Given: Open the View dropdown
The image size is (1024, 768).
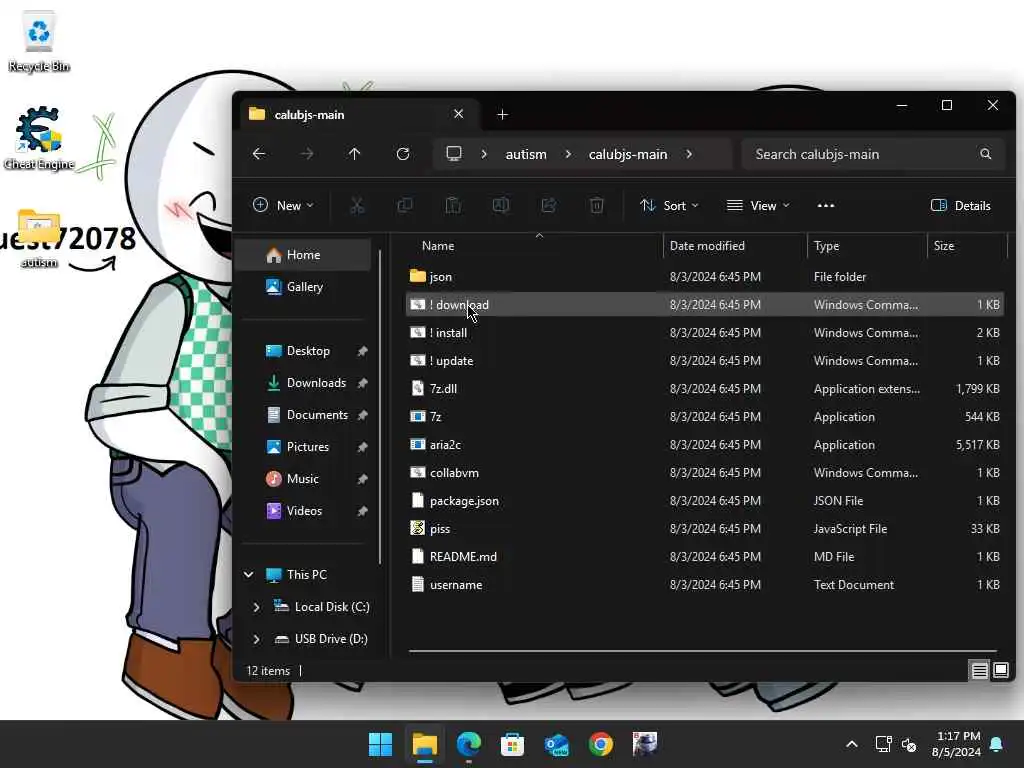Looking at the screenshot, I should pyautogui.click(x=758, y=206).
